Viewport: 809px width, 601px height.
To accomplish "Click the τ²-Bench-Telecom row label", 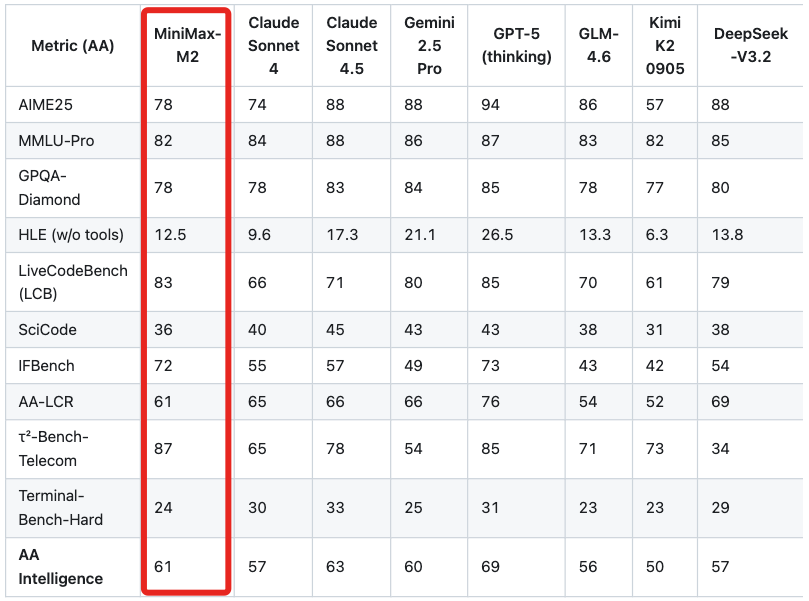I will (x=54, y=449).
